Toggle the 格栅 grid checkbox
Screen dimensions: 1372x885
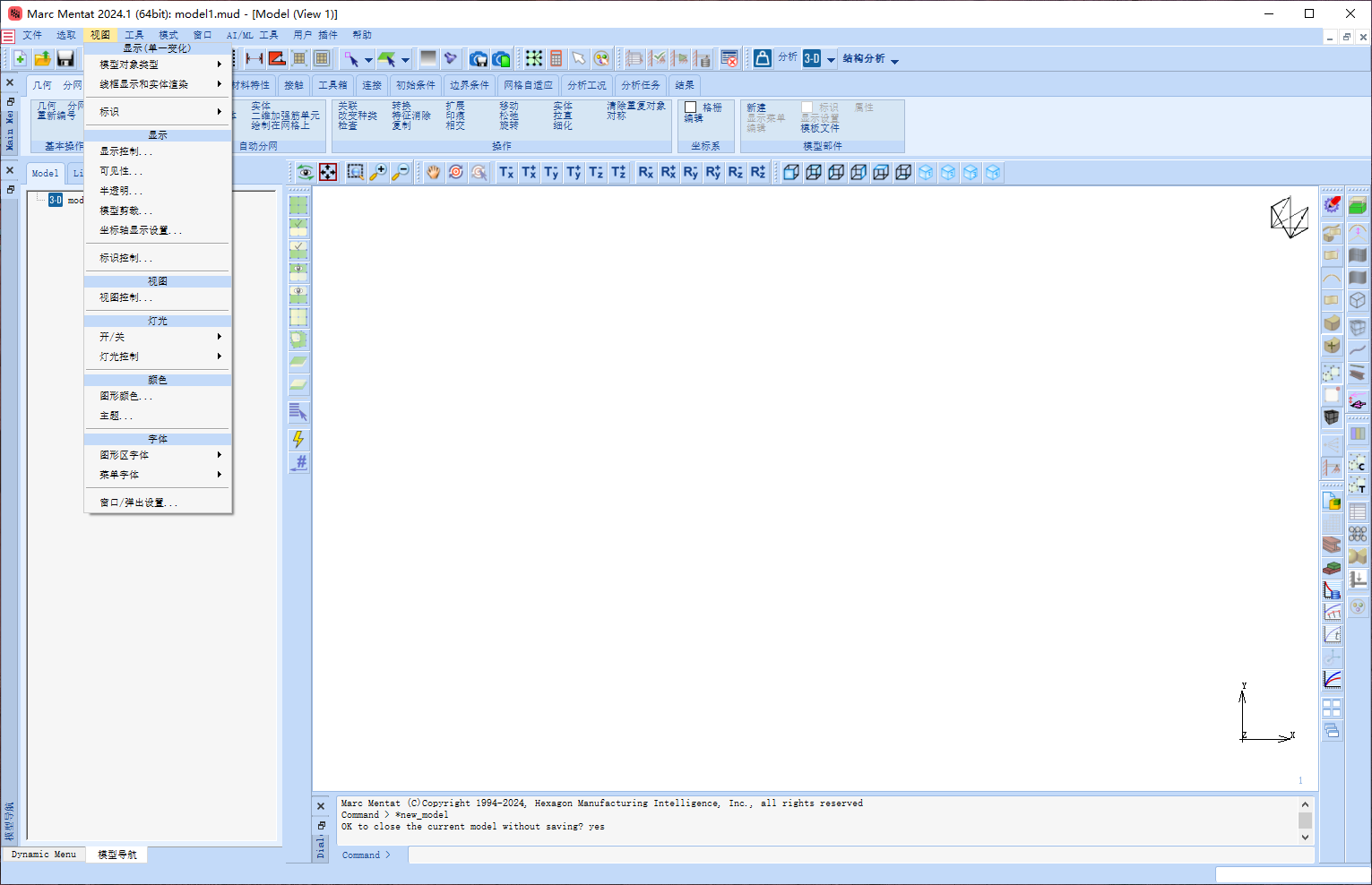tap(691, 107)
